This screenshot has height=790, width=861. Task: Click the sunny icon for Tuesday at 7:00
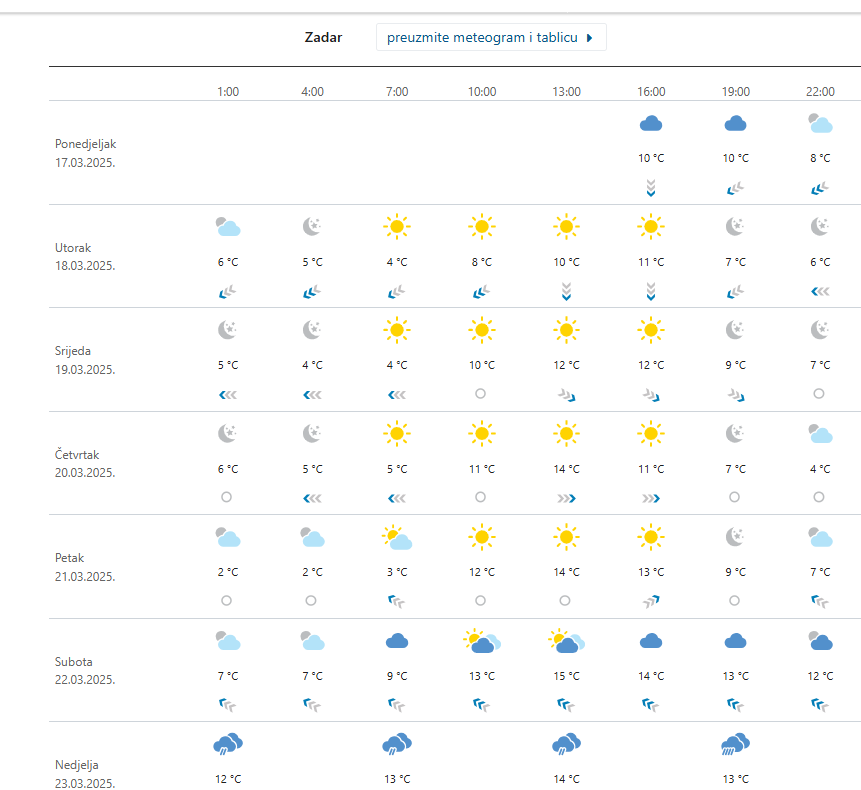(x=397, y=227)
